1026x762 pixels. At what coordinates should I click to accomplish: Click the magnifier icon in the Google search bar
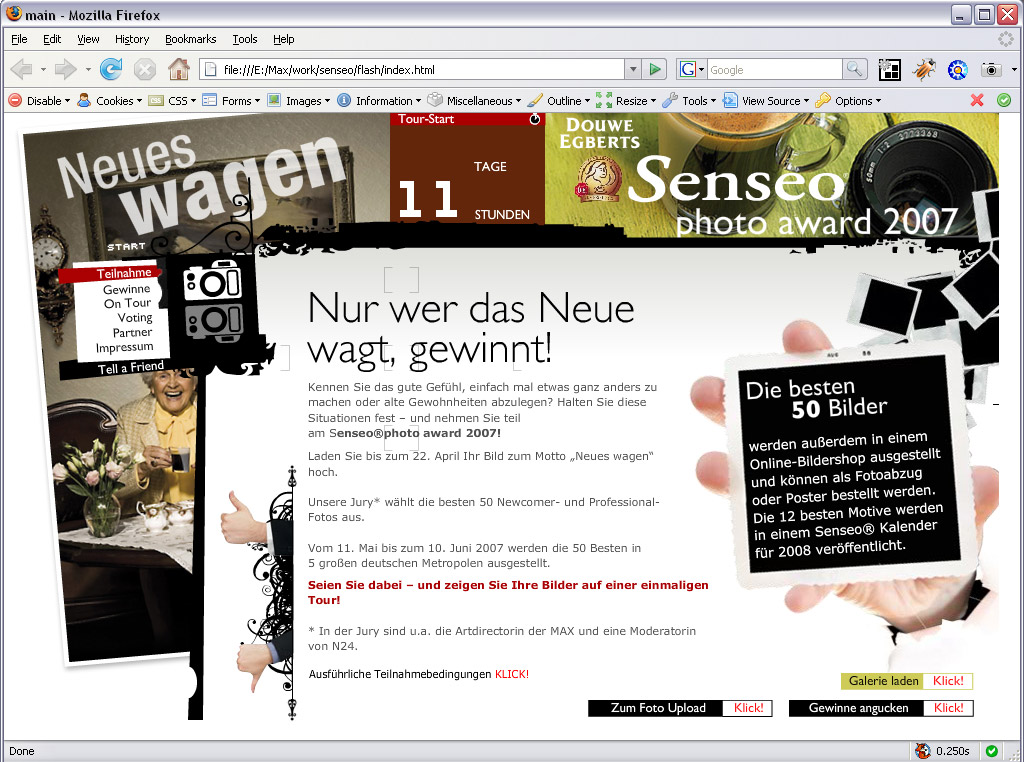coord(855,70)
